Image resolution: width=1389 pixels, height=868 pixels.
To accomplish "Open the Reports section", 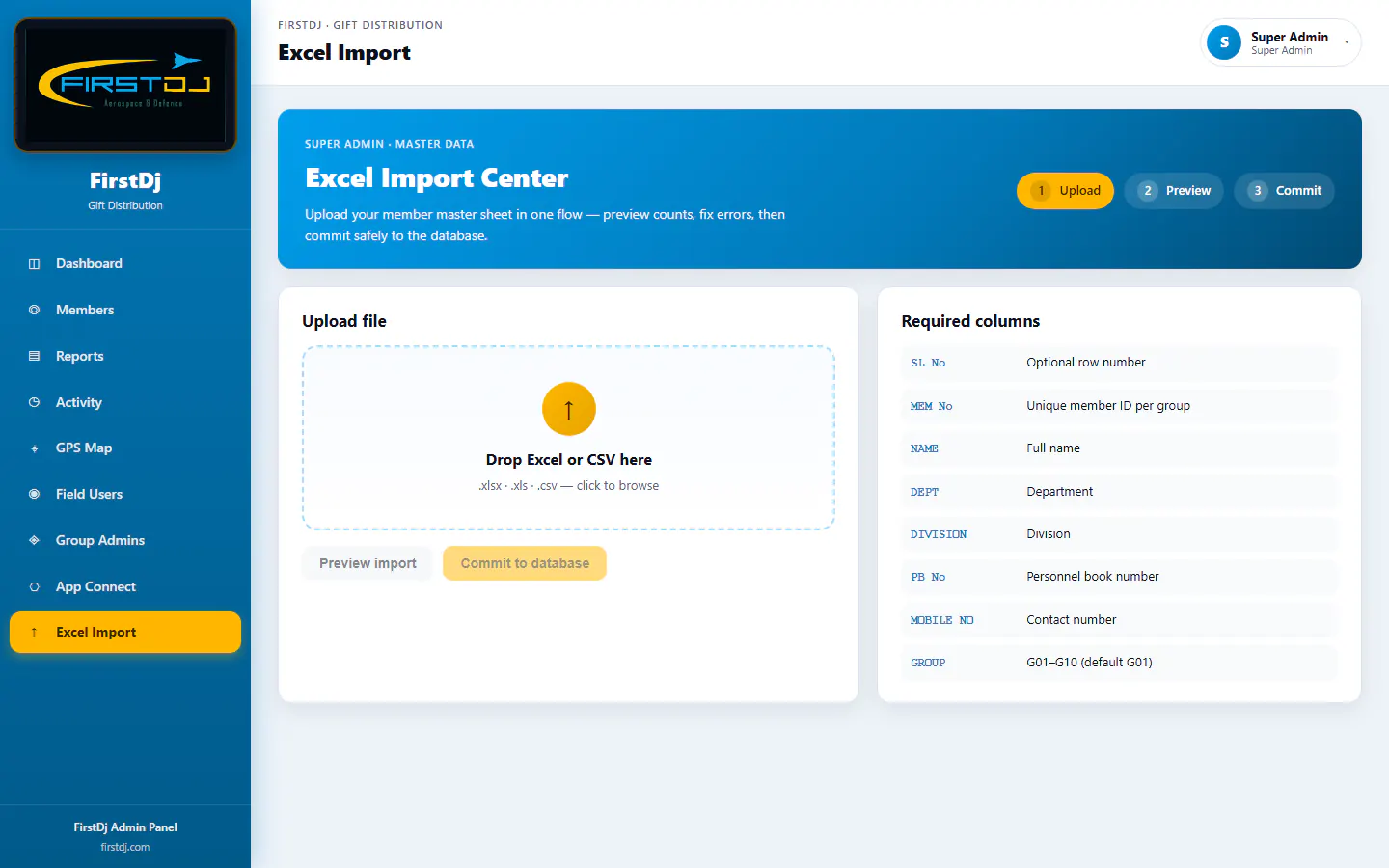I will coord(125,357).
